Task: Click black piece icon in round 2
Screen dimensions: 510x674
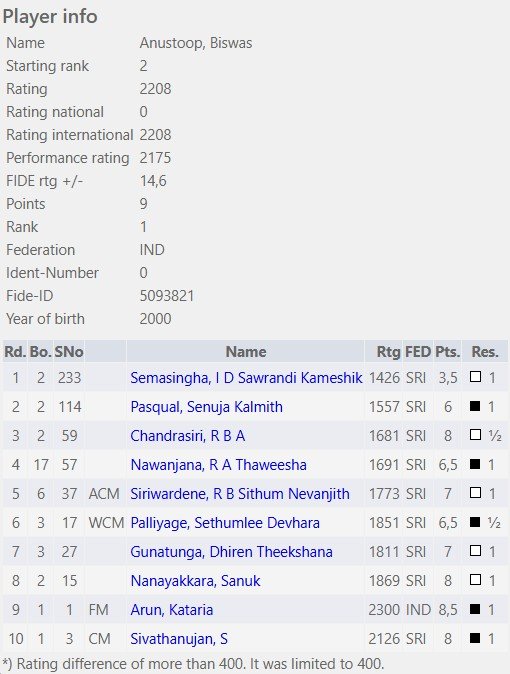Action: 475,406
